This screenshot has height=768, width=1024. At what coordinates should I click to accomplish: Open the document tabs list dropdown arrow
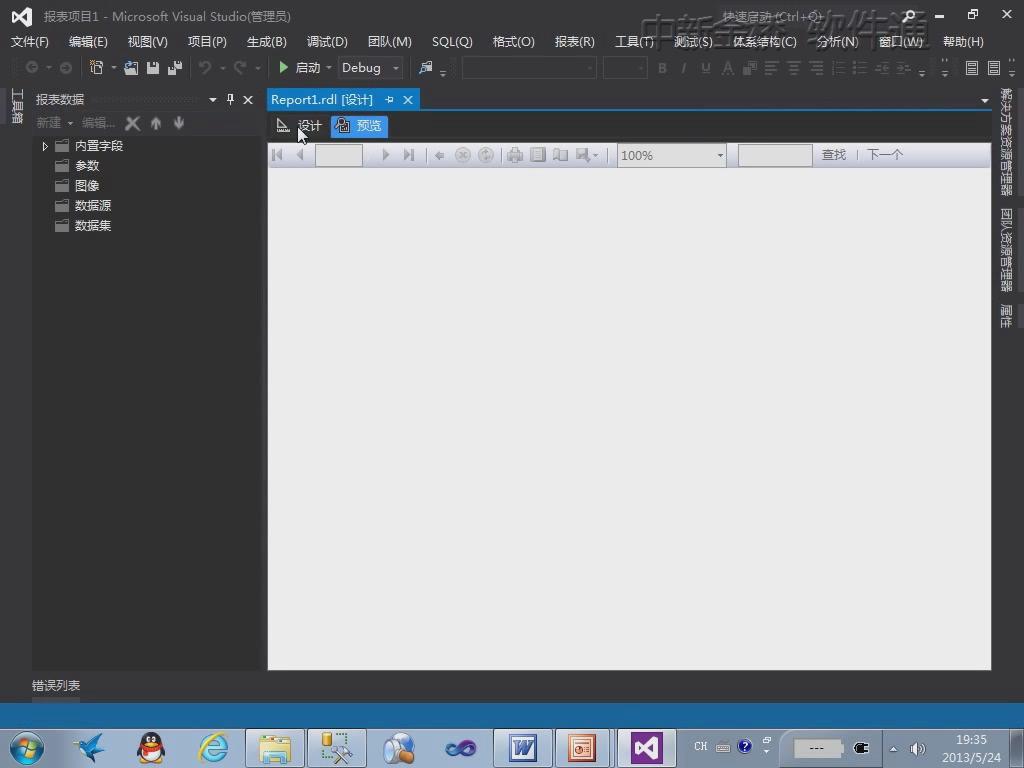click(984, 101)
